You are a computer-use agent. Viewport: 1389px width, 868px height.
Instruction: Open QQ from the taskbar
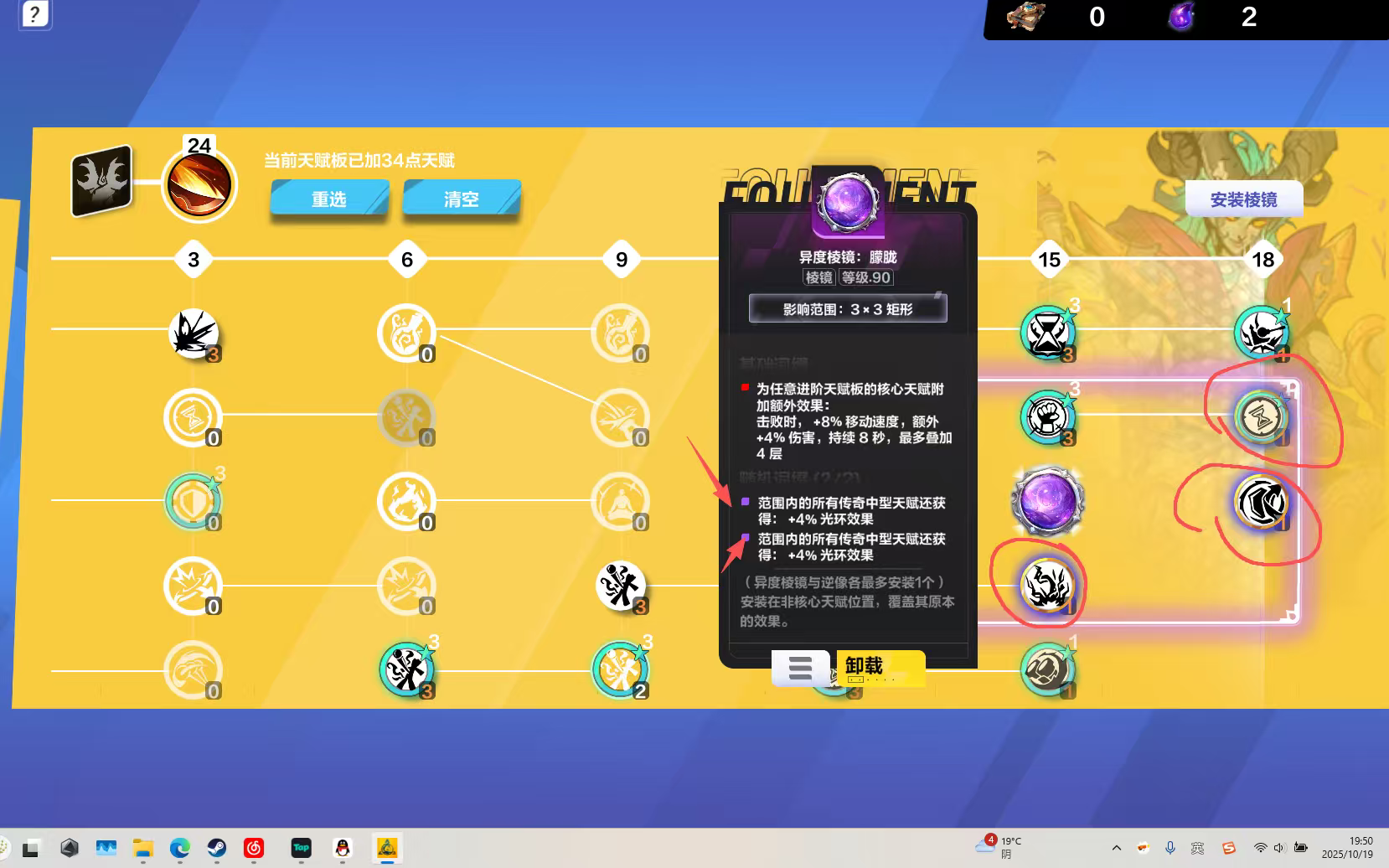[x=342, y=848]
